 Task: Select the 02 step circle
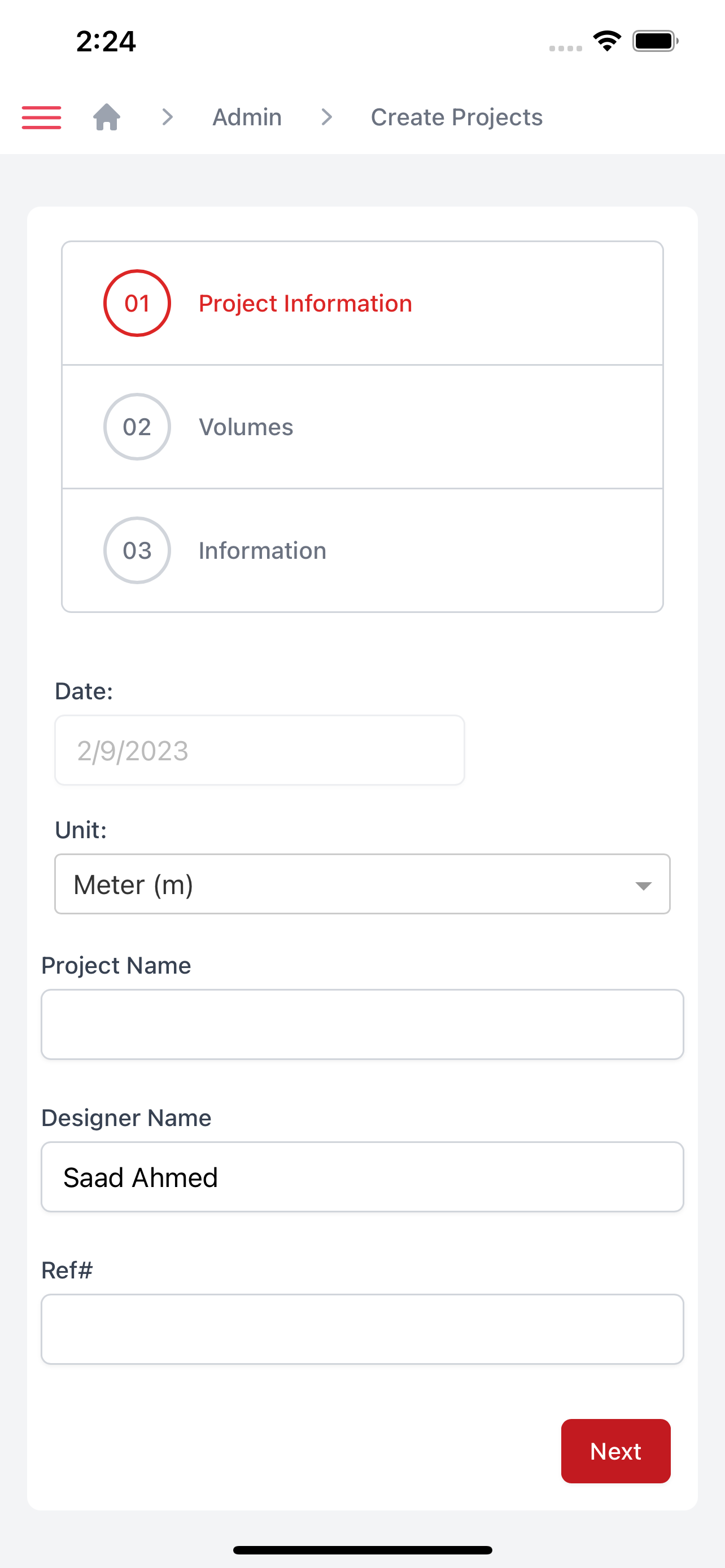137,427
